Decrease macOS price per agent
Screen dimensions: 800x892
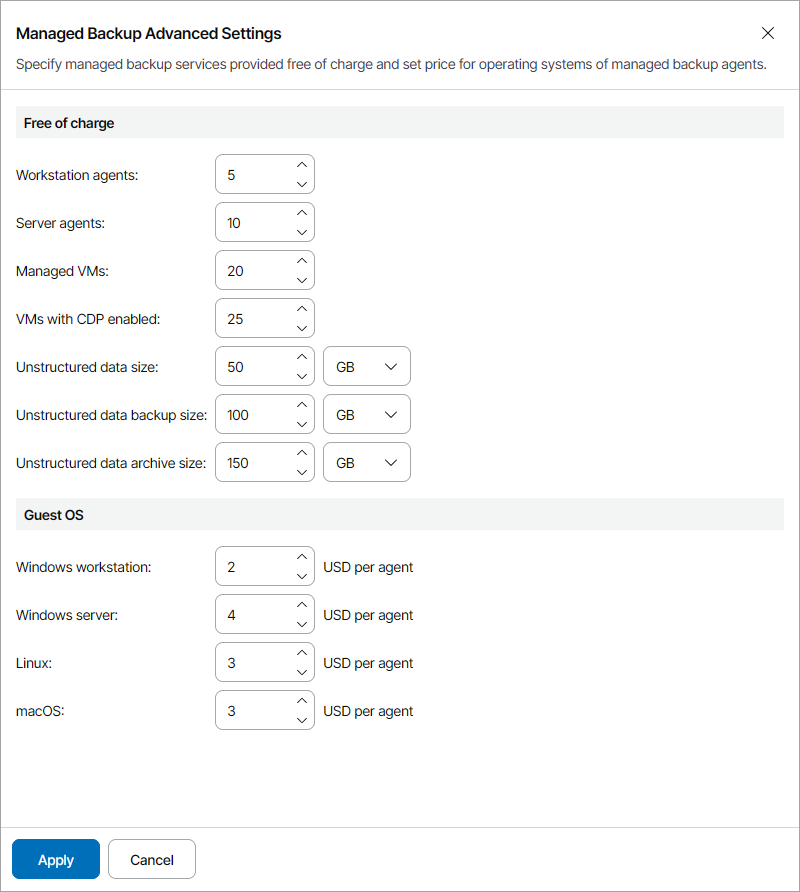click(x=302, y=720)
